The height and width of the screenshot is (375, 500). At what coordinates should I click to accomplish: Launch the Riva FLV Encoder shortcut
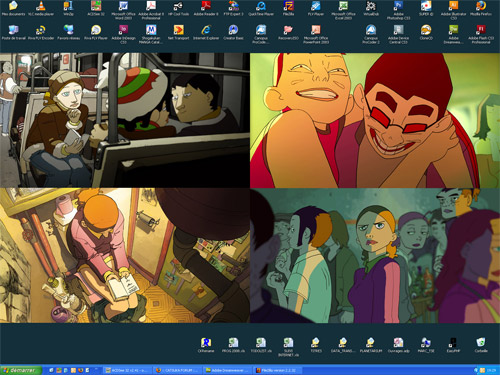(41, 32)
